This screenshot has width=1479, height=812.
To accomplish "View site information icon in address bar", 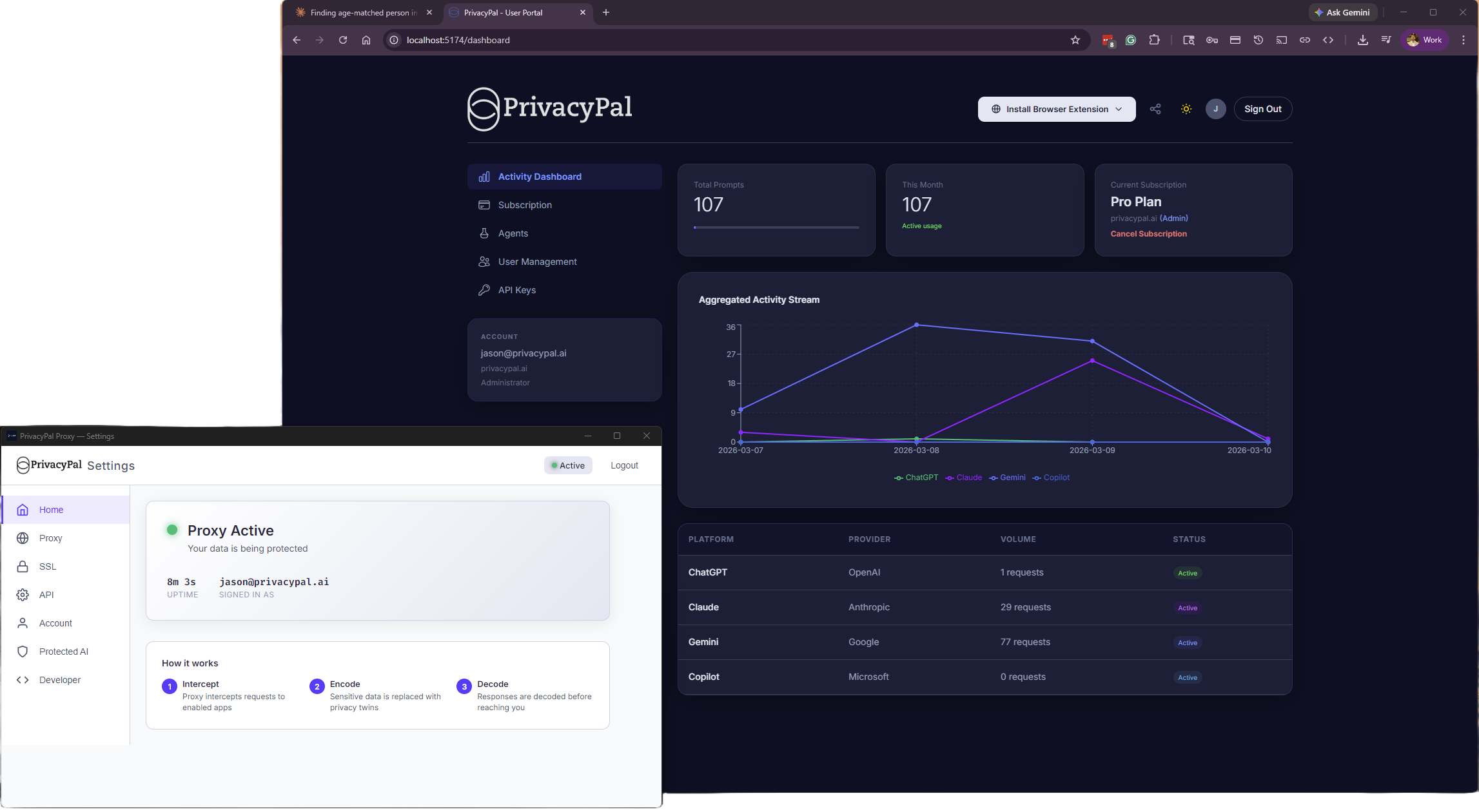I will (x=394, y=40).
